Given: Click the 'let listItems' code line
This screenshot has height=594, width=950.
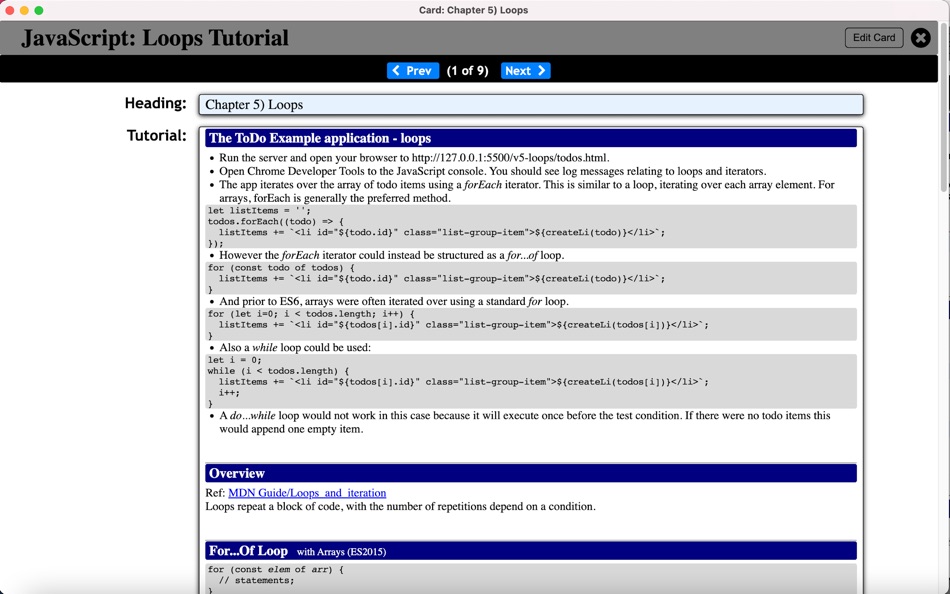Looking at the screenshot, I should tap(259, 211).
